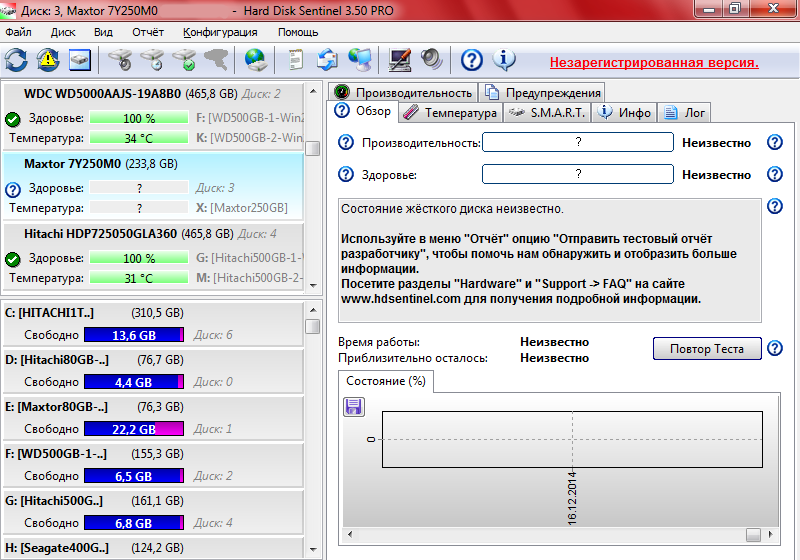
Task: Select partition G: [Hitachi500G..]
Action: (153, 512)
